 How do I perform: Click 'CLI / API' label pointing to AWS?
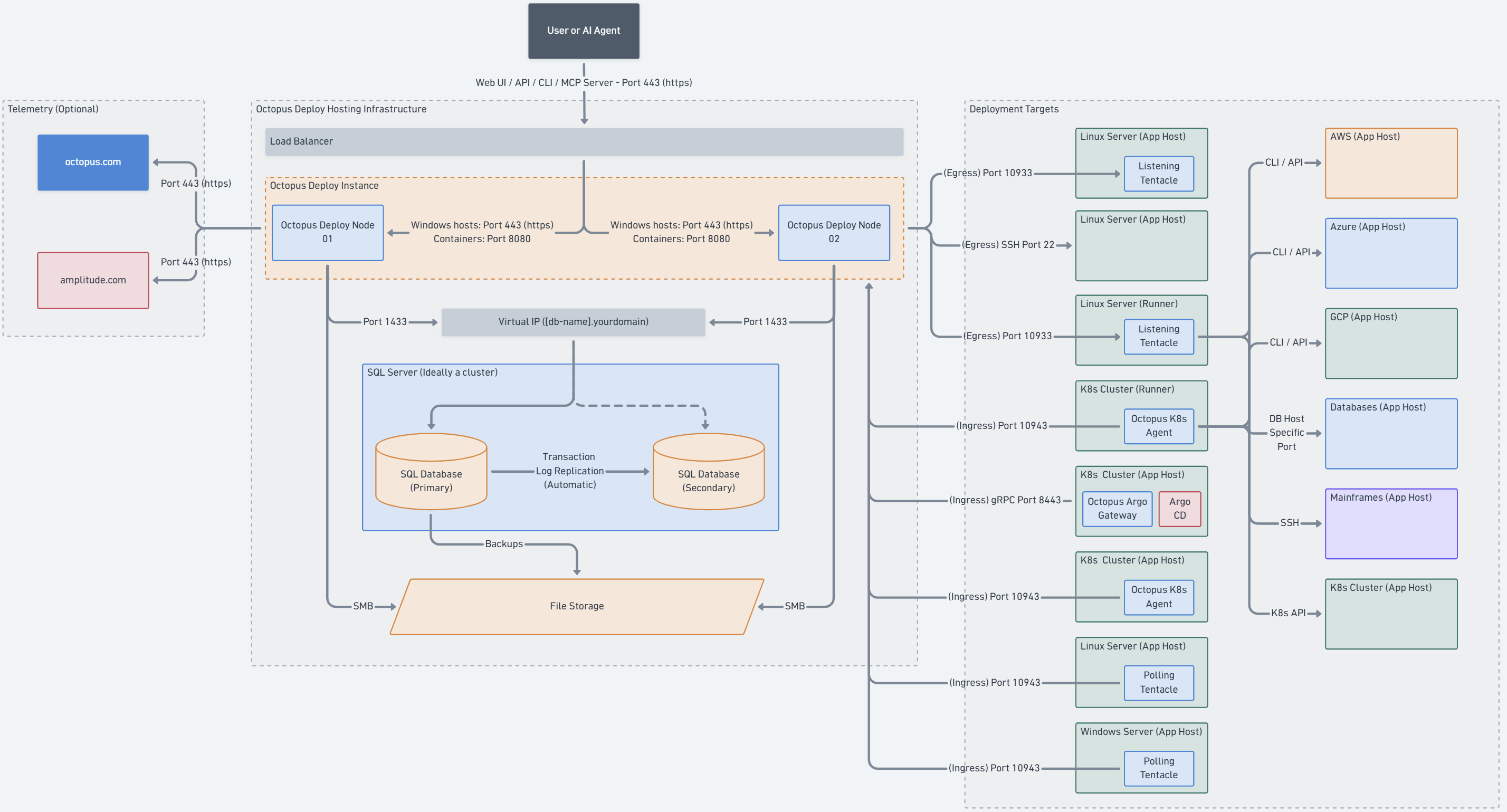pos(1283,163)
